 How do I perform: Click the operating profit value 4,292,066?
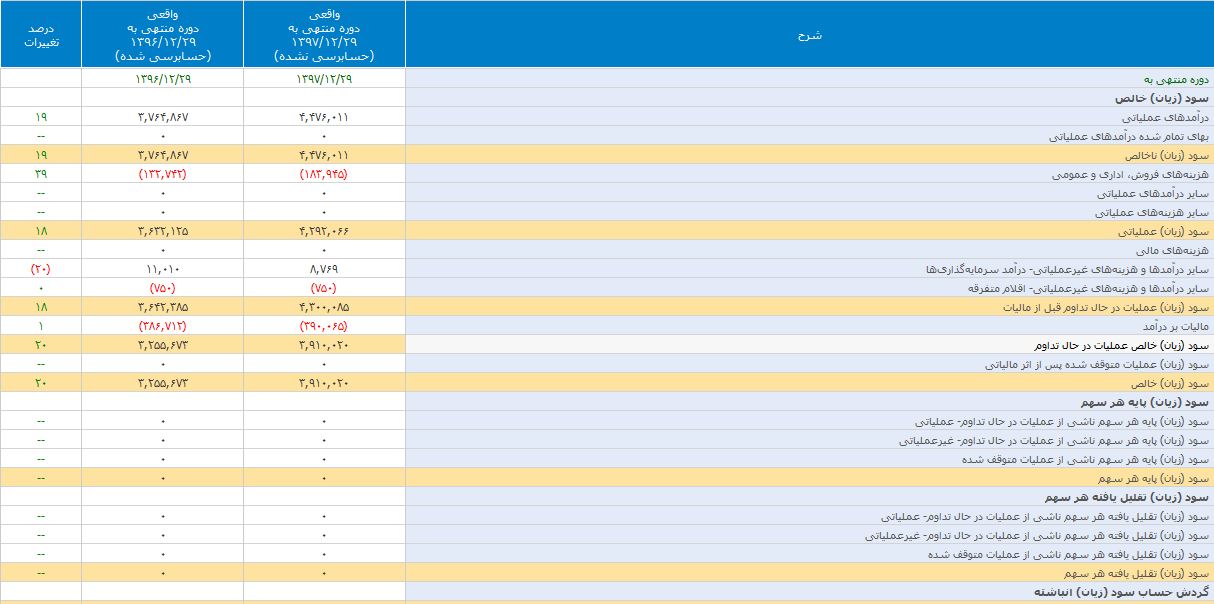click(x=324, y=232)
